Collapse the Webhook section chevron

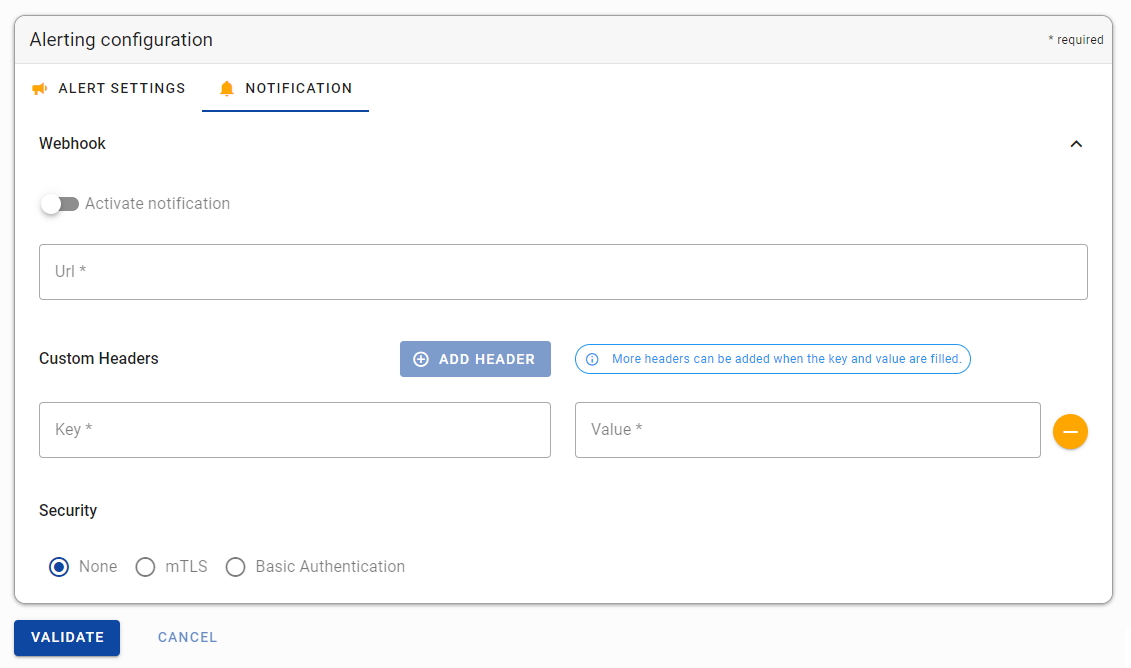pyautogui.click(x=1076, y=144)
